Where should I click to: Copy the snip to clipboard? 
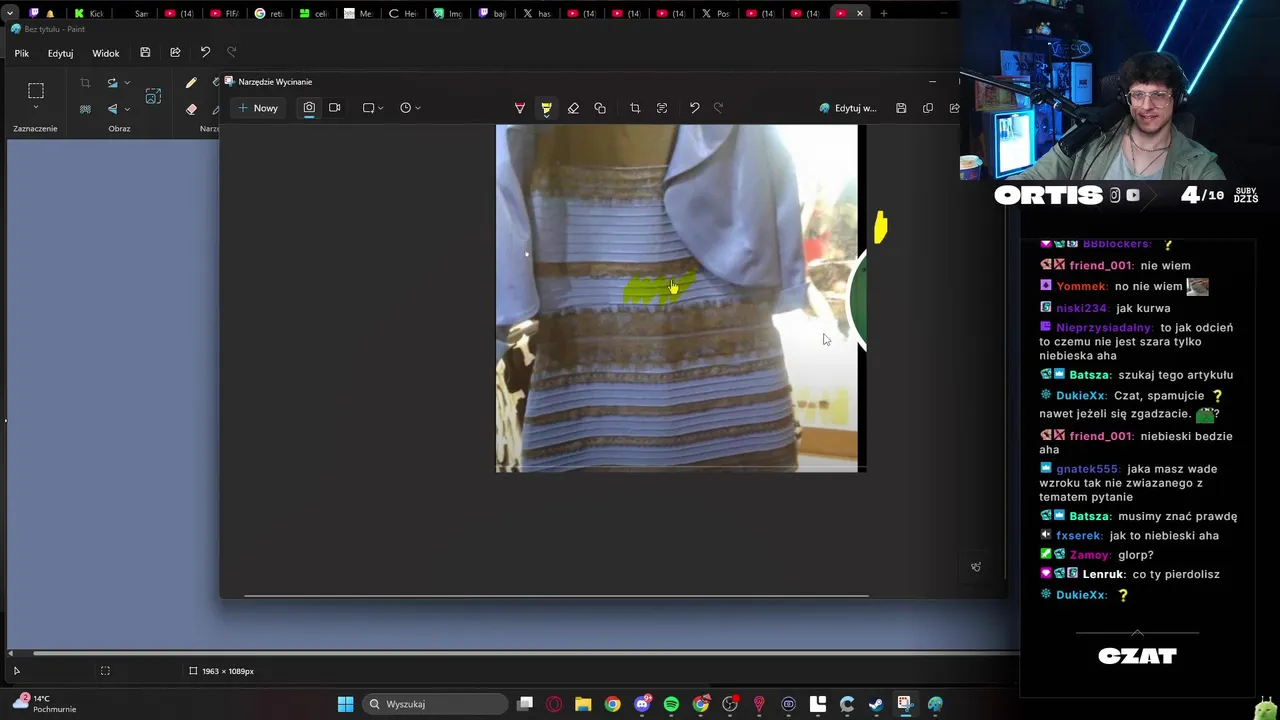(928, 108)
